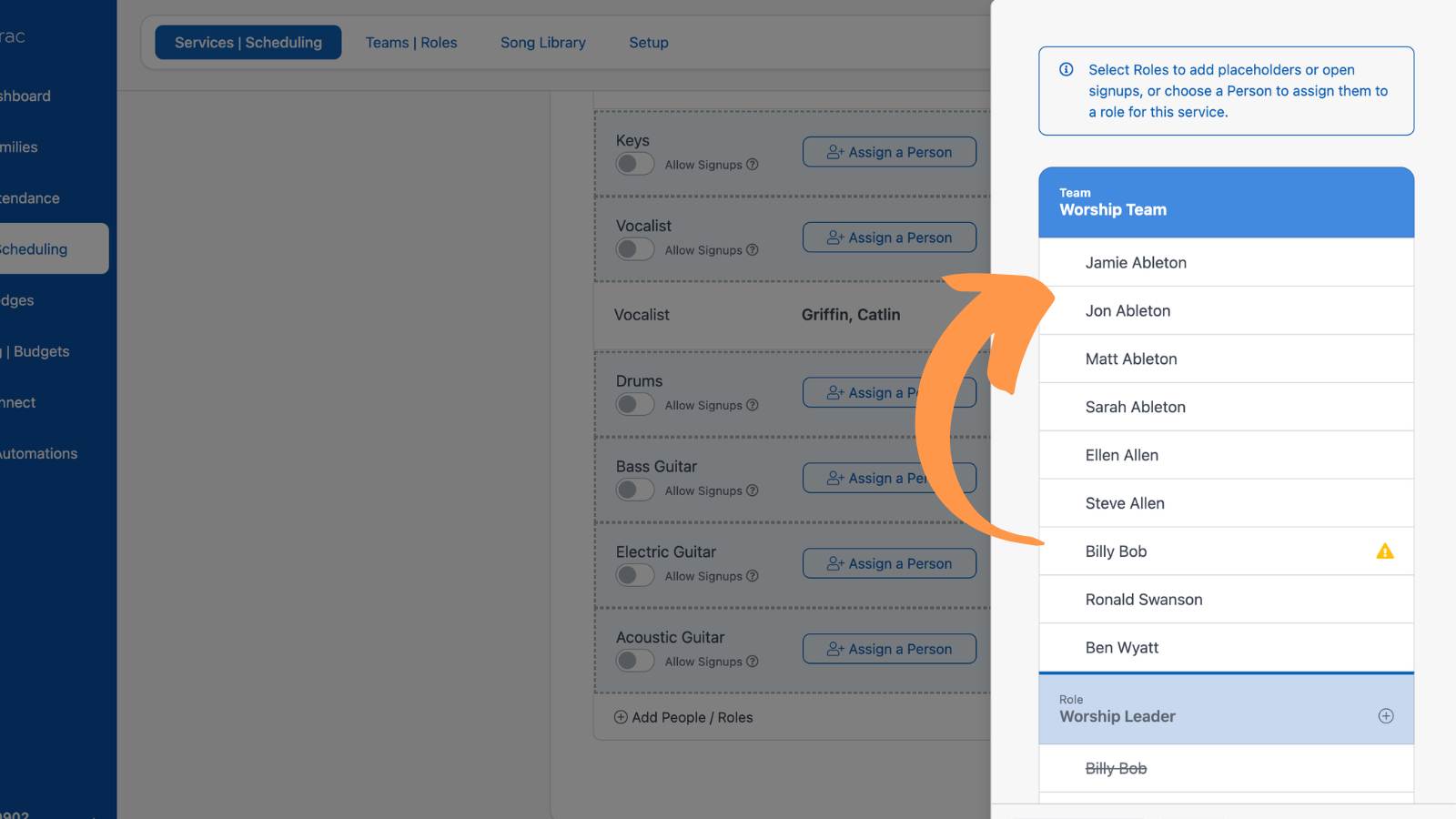Open the Services | Scheduling tab
1456x819 pixels.
coord(248,43)
